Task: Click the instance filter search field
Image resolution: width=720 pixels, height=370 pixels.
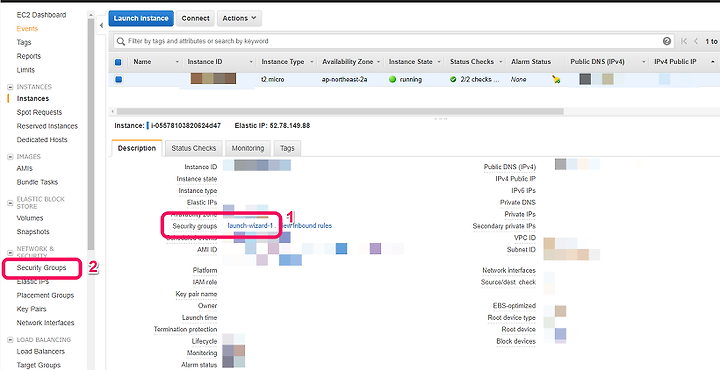Action: click(394, 41)
